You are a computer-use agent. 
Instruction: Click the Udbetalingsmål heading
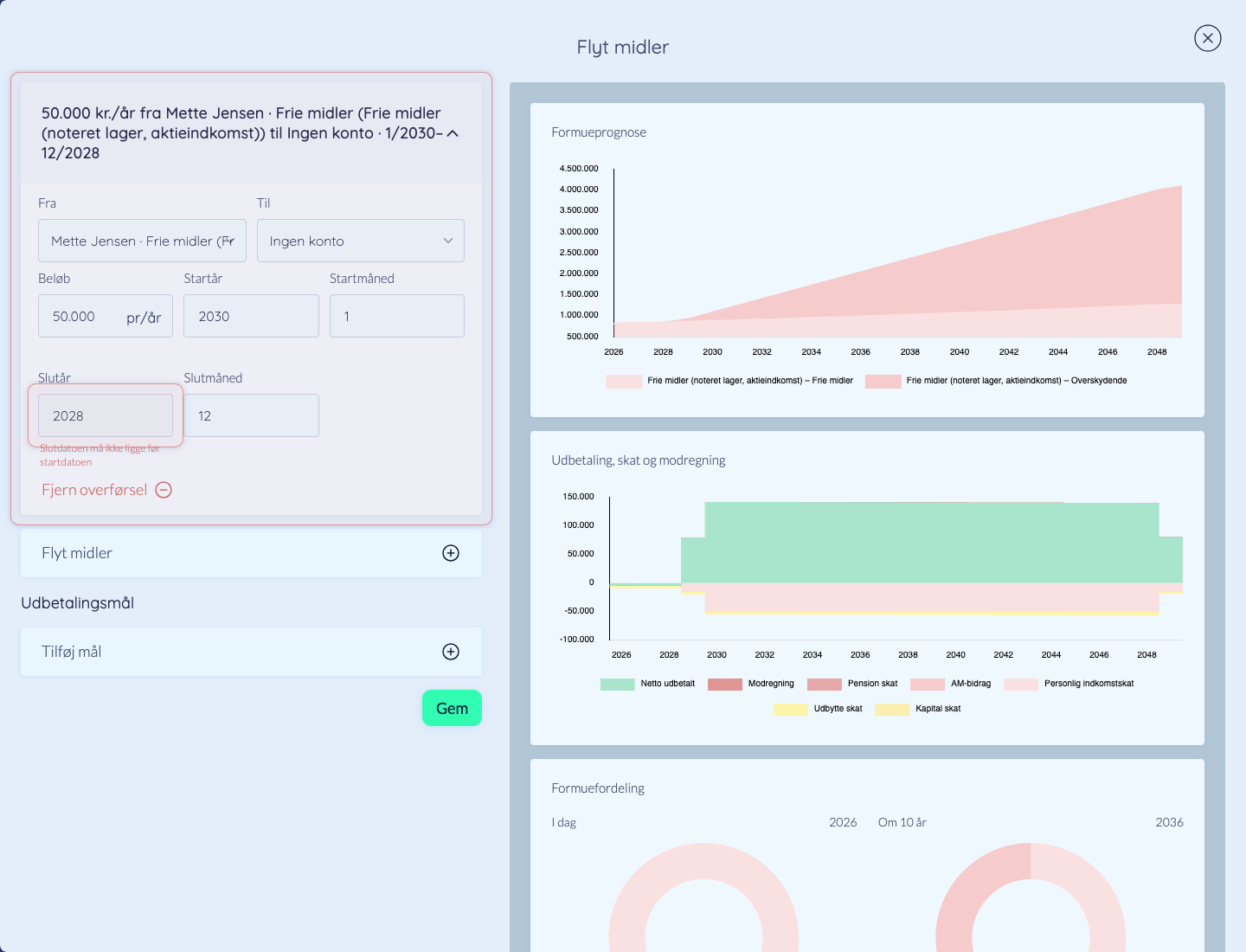tap(77, 603)
